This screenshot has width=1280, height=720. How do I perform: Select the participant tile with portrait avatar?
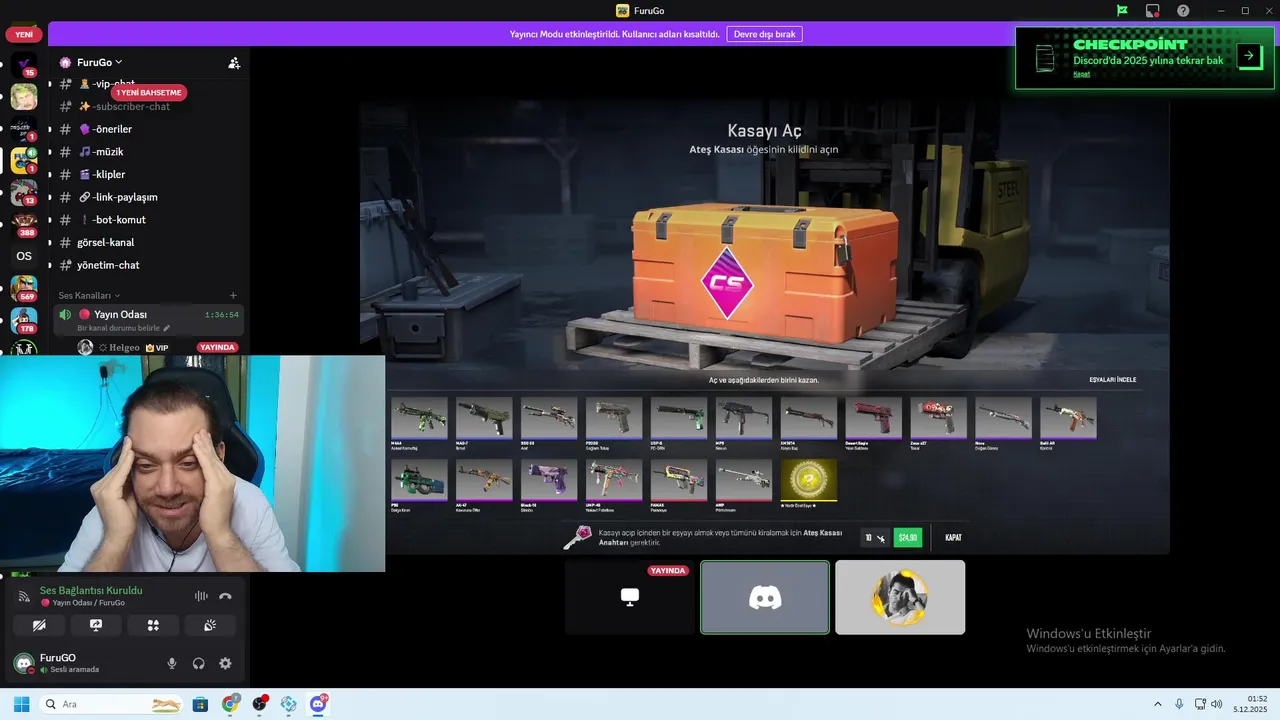coord(900,597)
